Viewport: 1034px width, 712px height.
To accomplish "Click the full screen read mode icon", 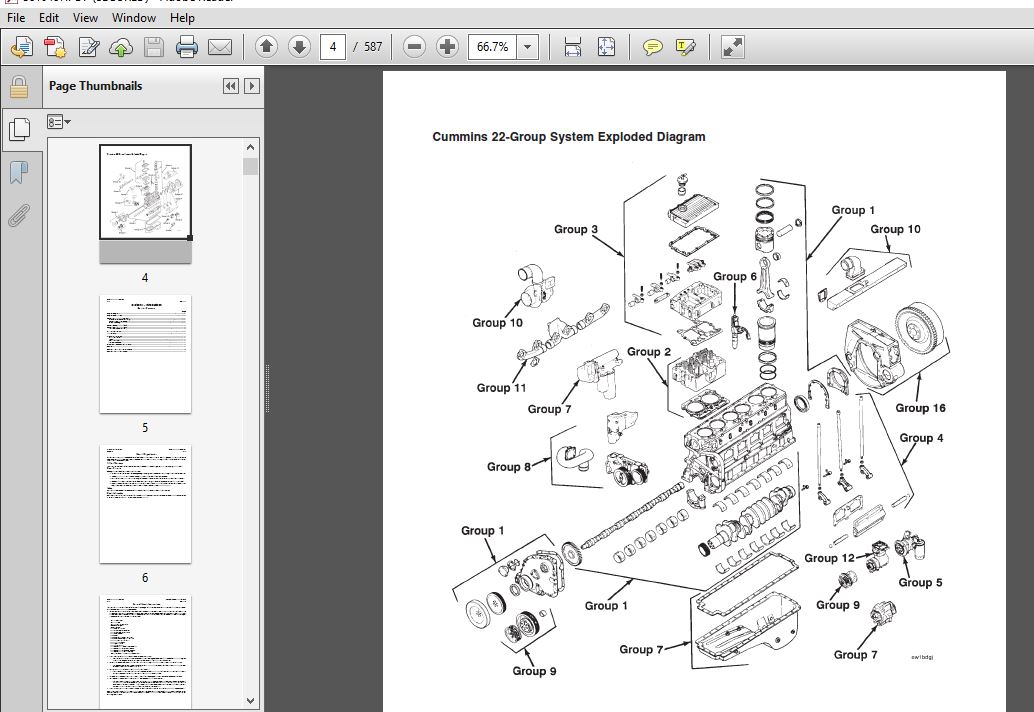I will click(733, 47).
